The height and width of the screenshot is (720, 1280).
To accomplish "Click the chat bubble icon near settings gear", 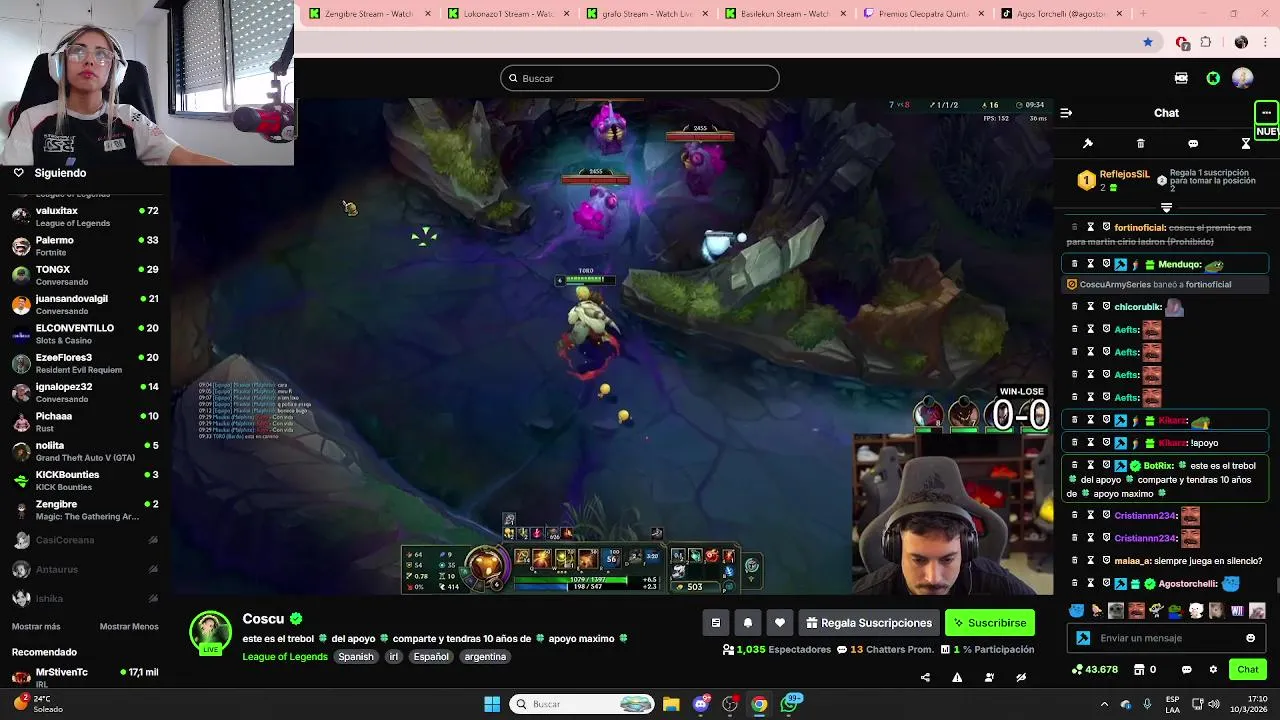I will click(x=1187, y=670).
